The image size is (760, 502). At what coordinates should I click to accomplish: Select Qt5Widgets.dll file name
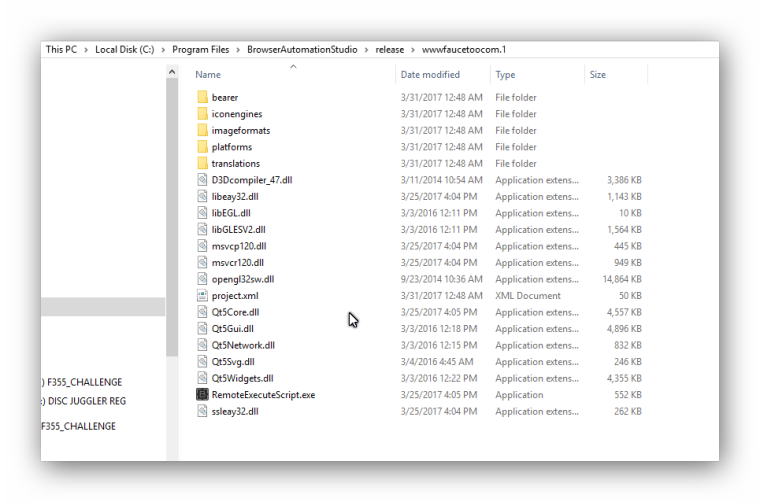[242, 378]
